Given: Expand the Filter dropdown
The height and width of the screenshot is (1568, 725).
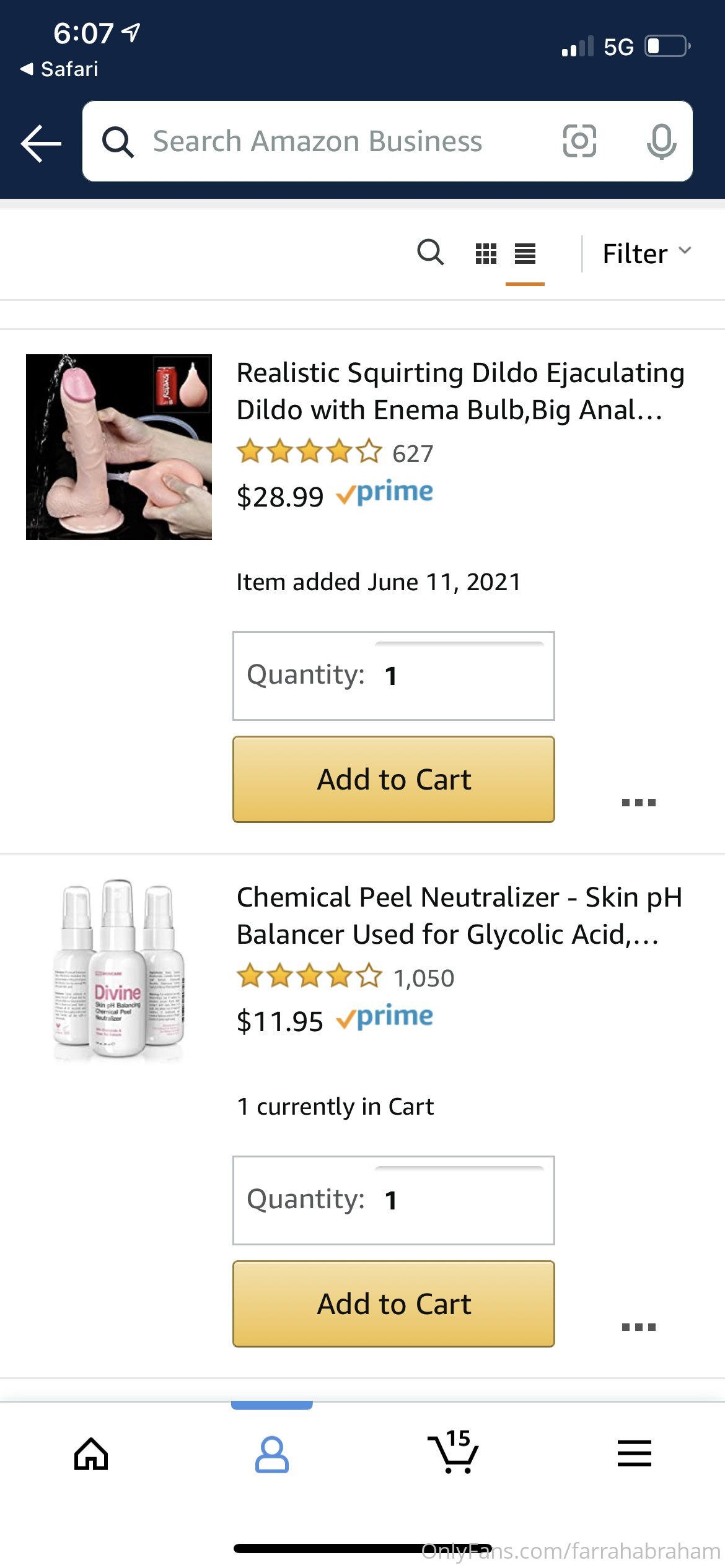Looking at the screenshot, I should pos(646,253).
